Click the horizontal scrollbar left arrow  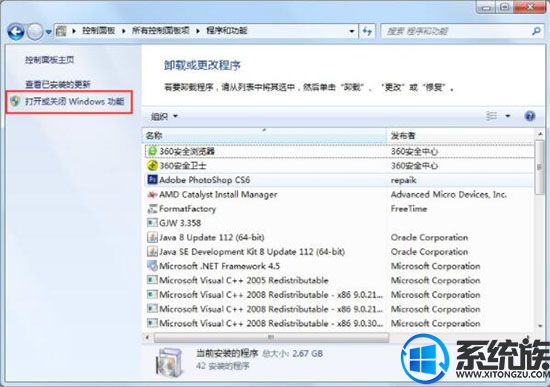click(148, 338)
